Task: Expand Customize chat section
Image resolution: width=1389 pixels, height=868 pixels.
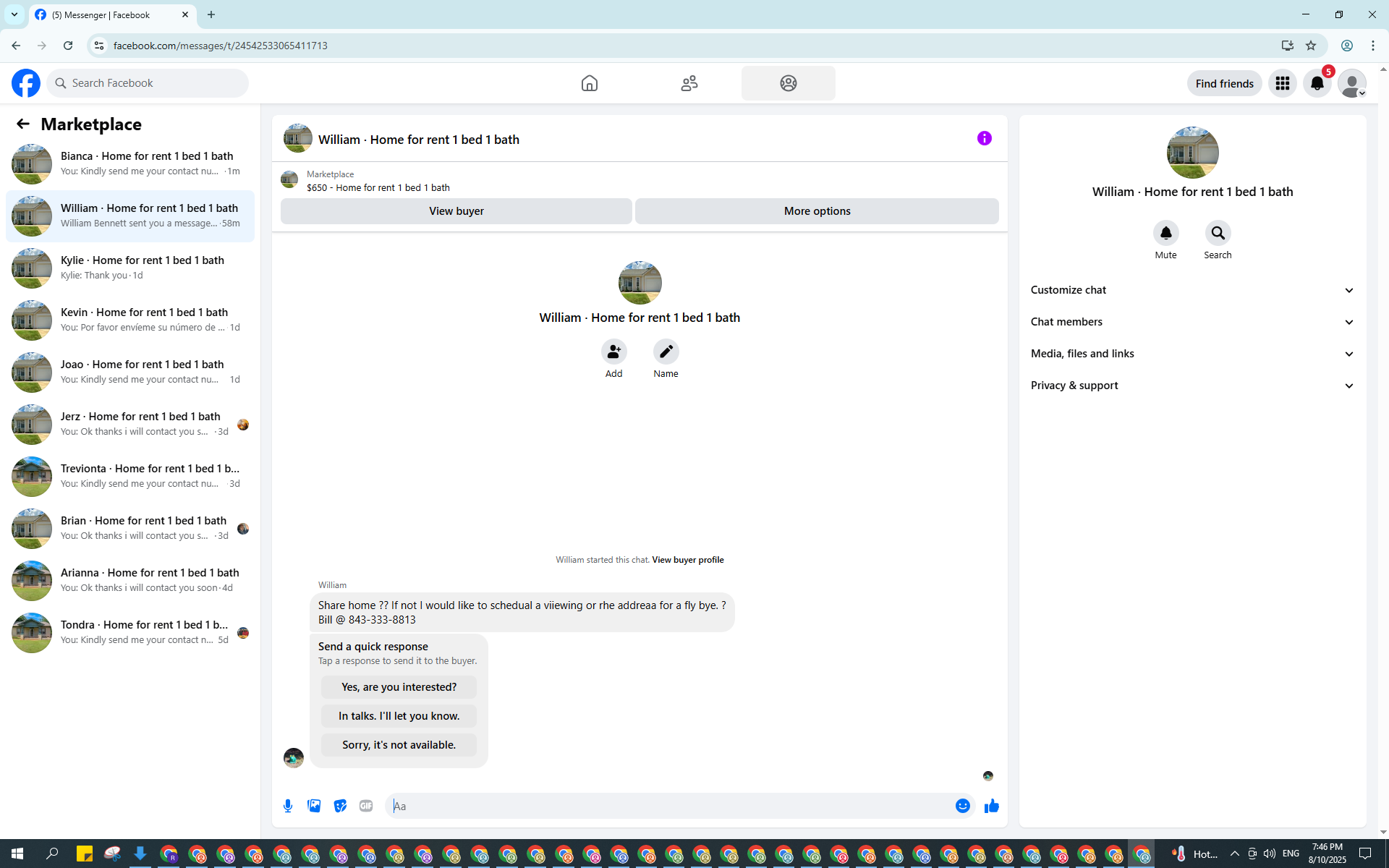Action: (x=1192, y=290)
